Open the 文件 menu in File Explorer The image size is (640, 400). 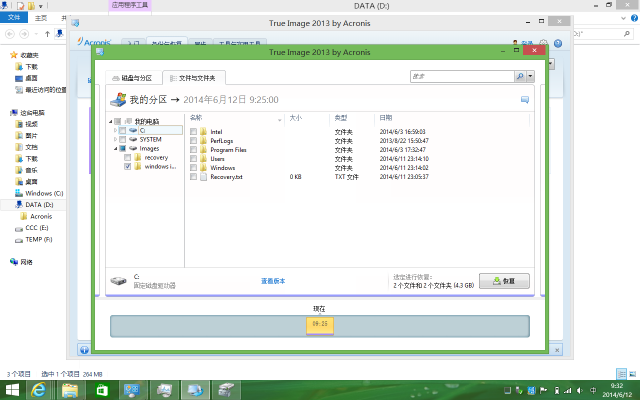click(x=14, y=18)
